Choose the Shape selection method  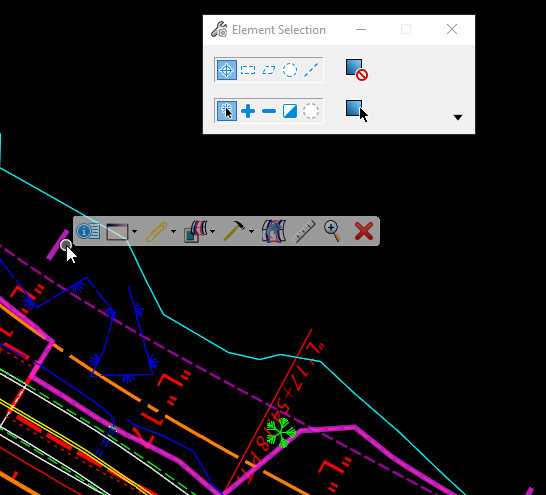point(269,70)
